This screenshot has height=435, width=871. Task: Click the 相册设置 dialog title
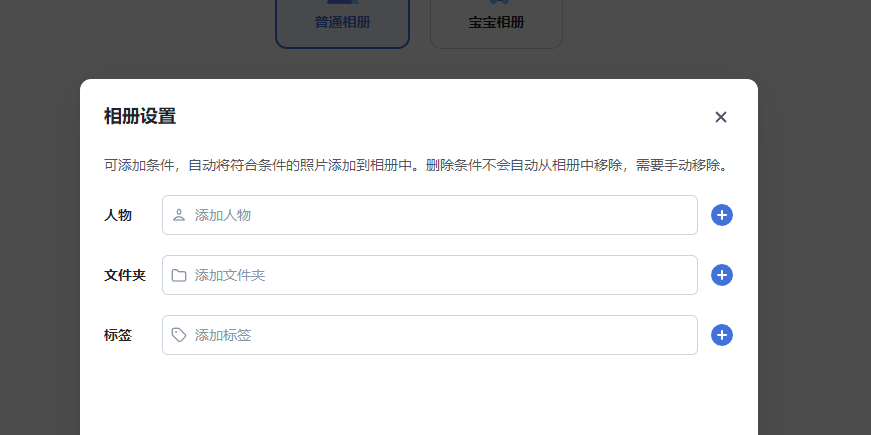(140, 116)
